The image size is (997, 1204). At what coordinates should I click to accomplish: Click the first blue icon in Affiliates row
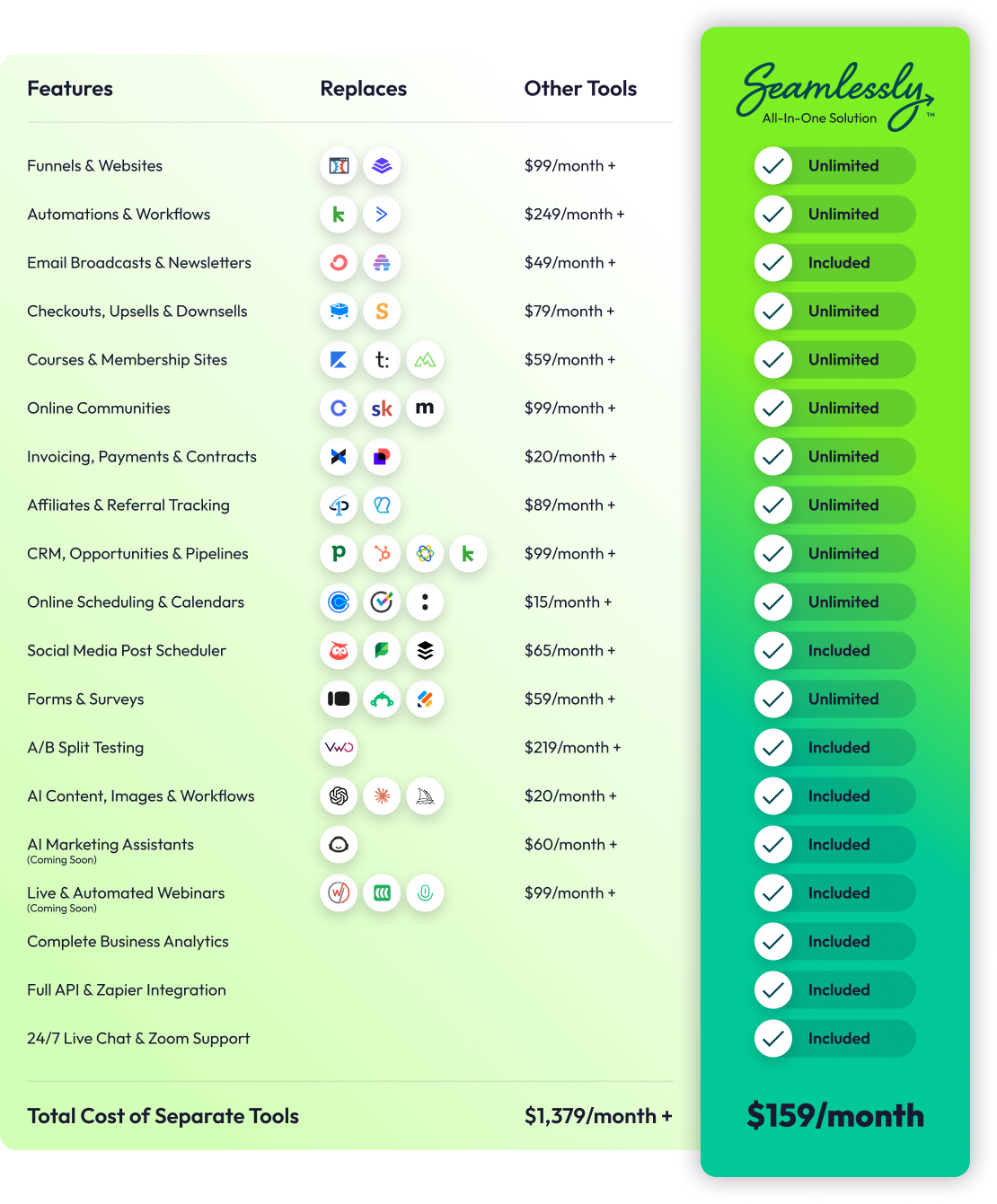339,505
